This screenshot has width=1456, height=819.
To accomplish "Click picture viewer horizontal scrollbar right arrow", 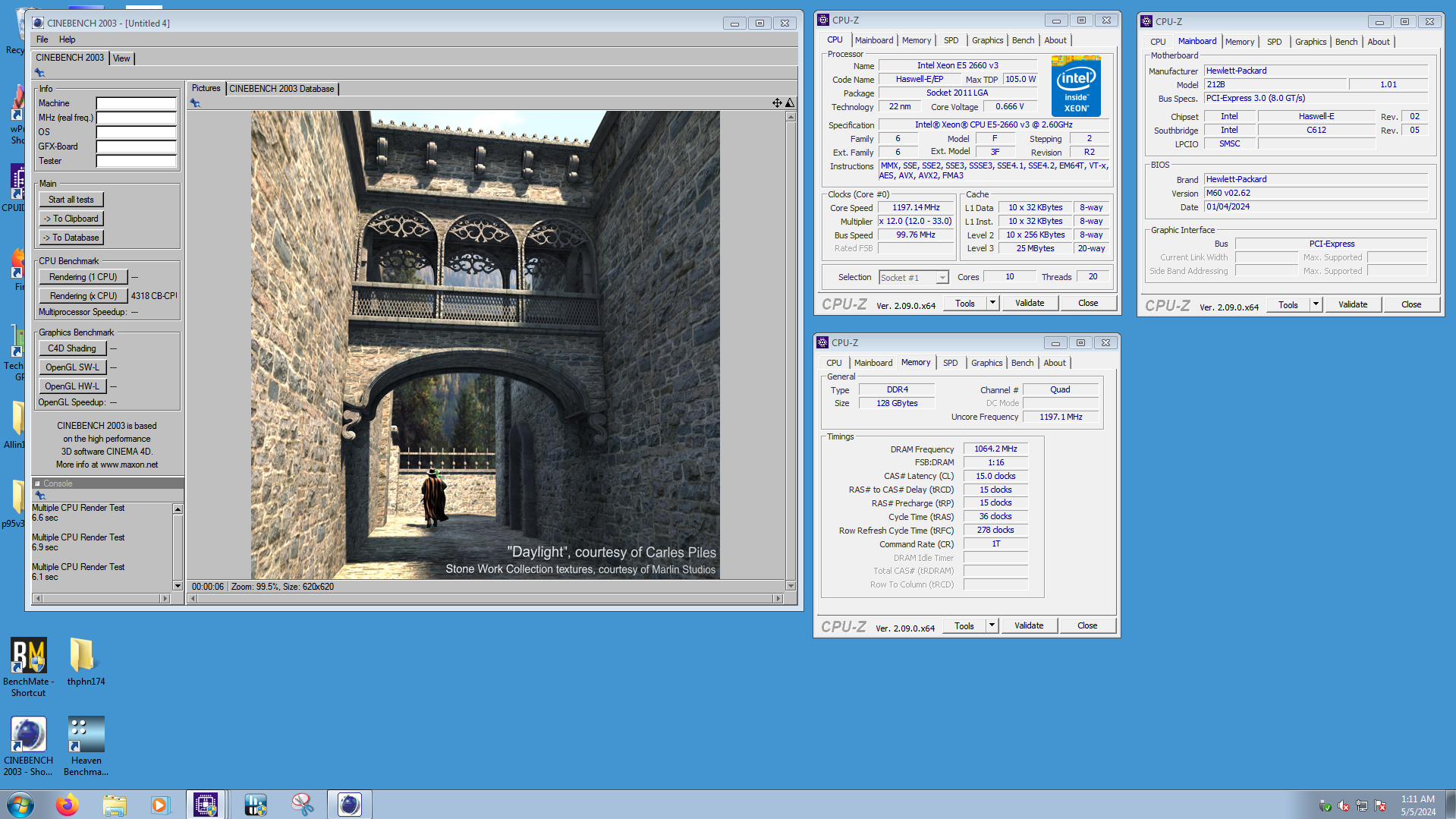I will click(x=778, y=599).
